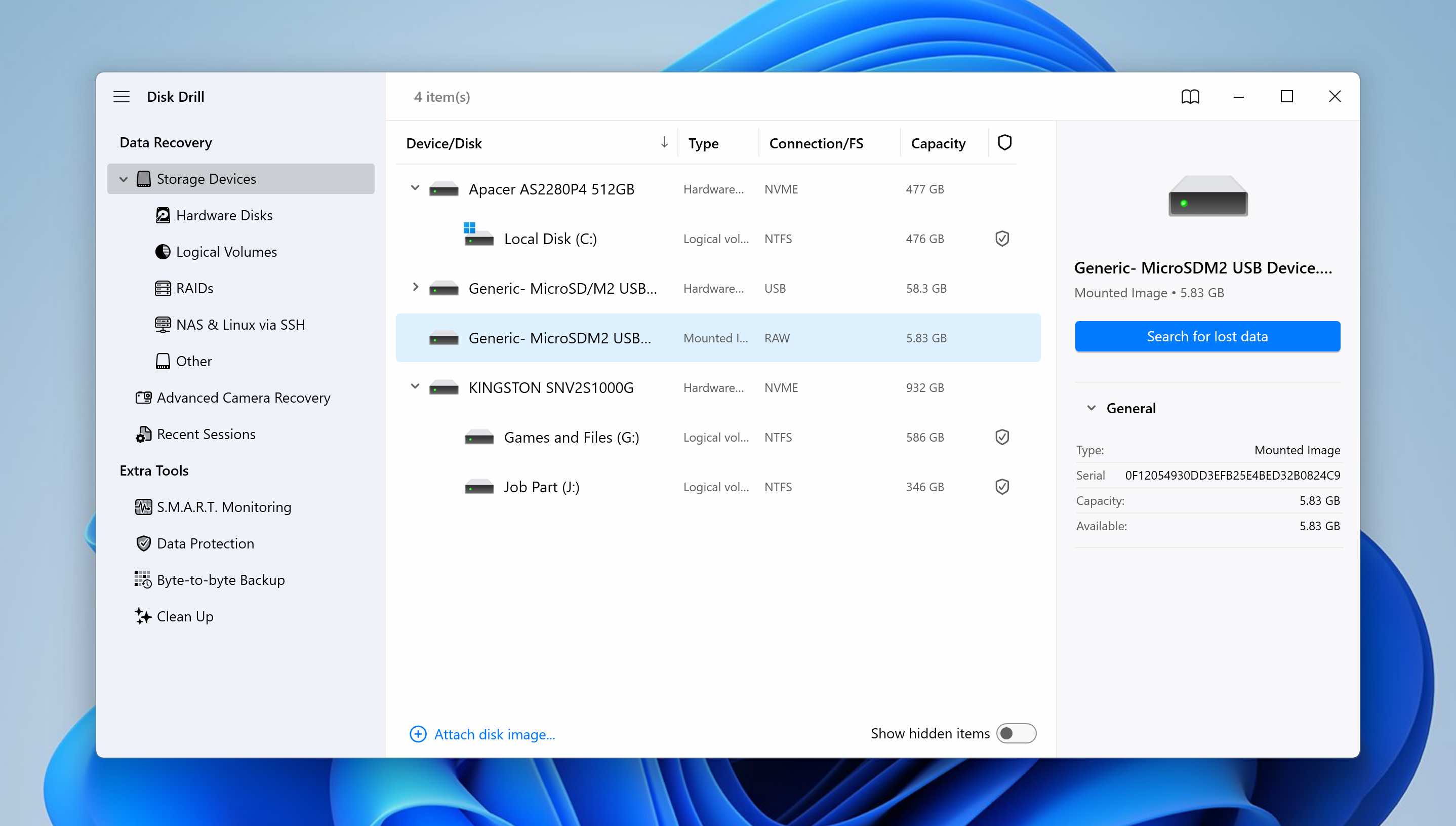Launch the Clean Up tool
Screen dimensions: 1456x826
click(185, 616)
